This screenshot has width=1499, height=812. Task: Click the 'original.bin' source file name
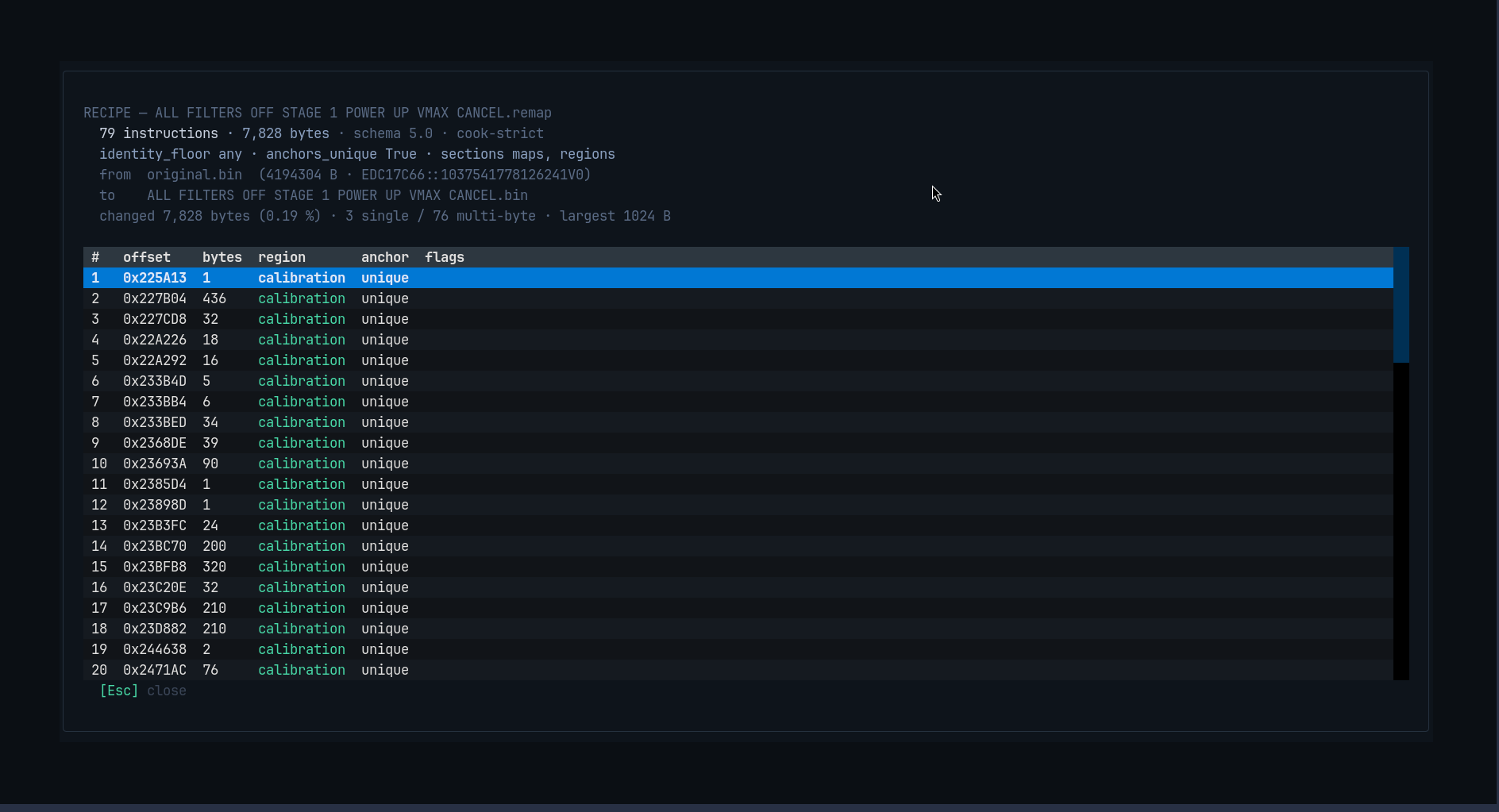coord(195,175)
